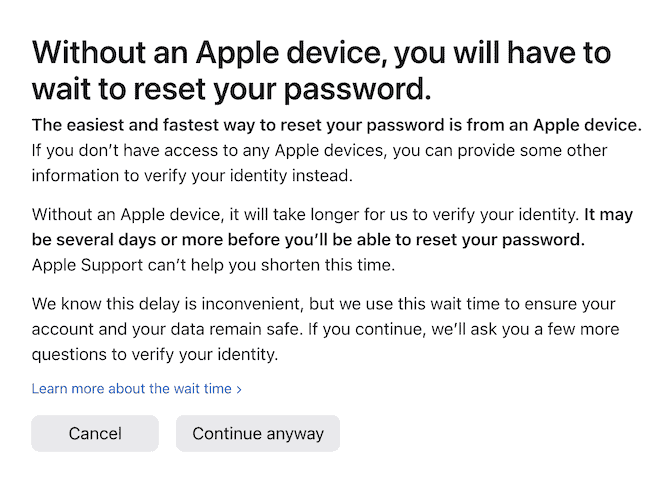Click the bold 'easiest and fastest way' sentence
The width and height of the screenshot is (655, 500).
(336, 125)
